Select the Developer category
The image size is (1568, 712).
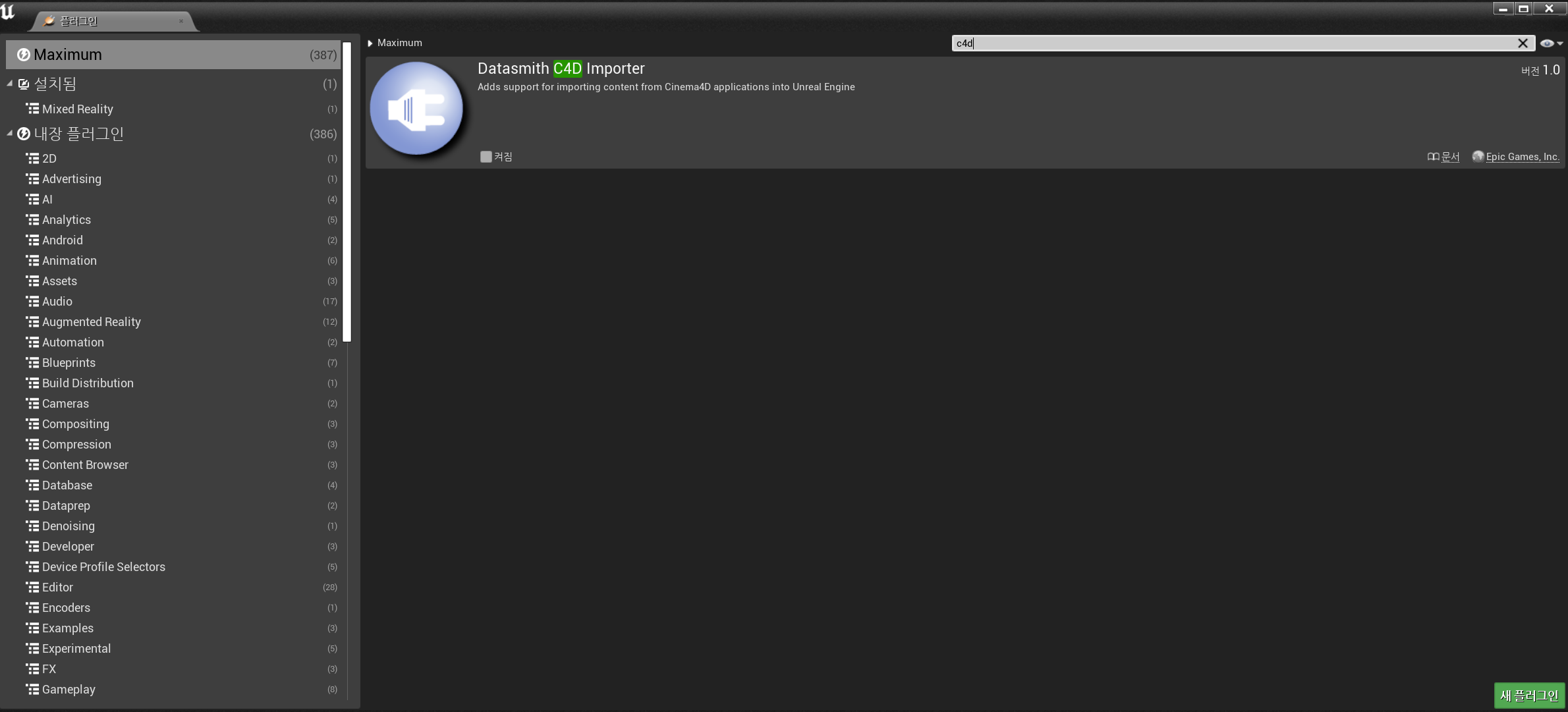point(173,547)
